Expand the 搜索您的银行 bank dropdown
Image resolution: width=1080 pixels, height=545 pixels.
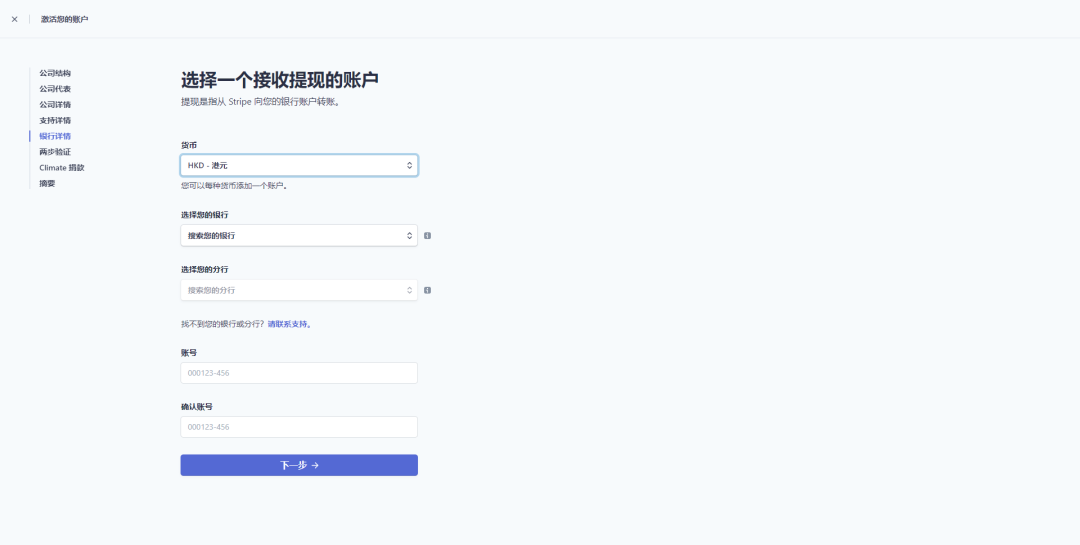point(299,236)
